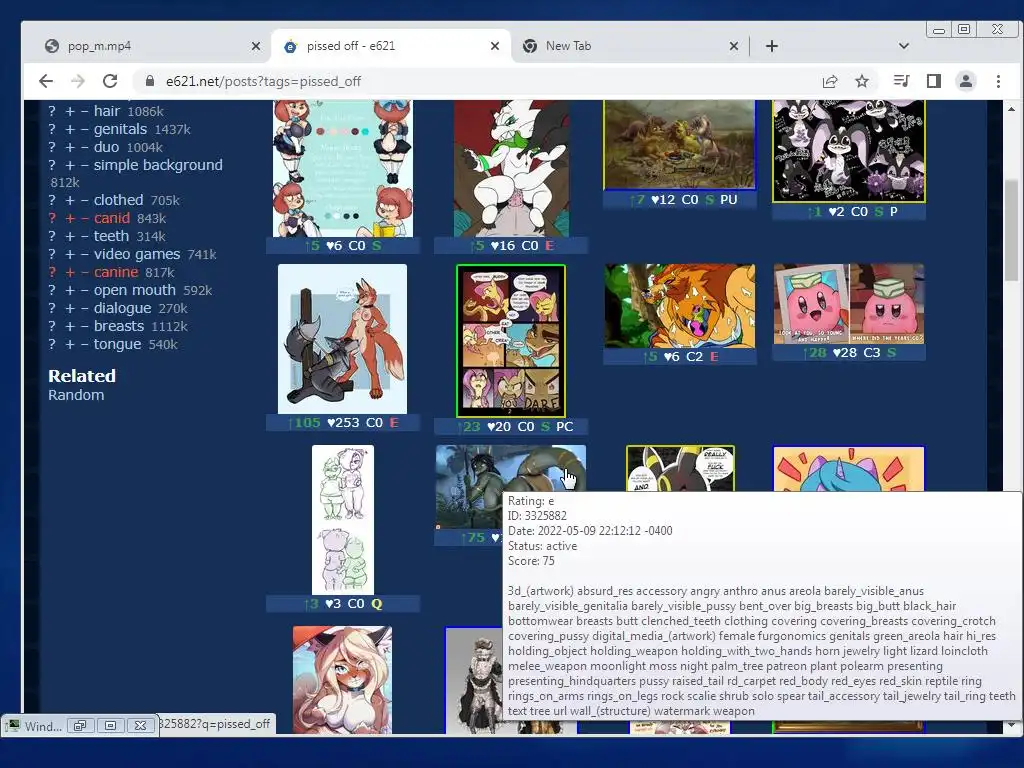Share this page using the share icon
This screenshot has width=1024, height=768.
coord(830,81)
